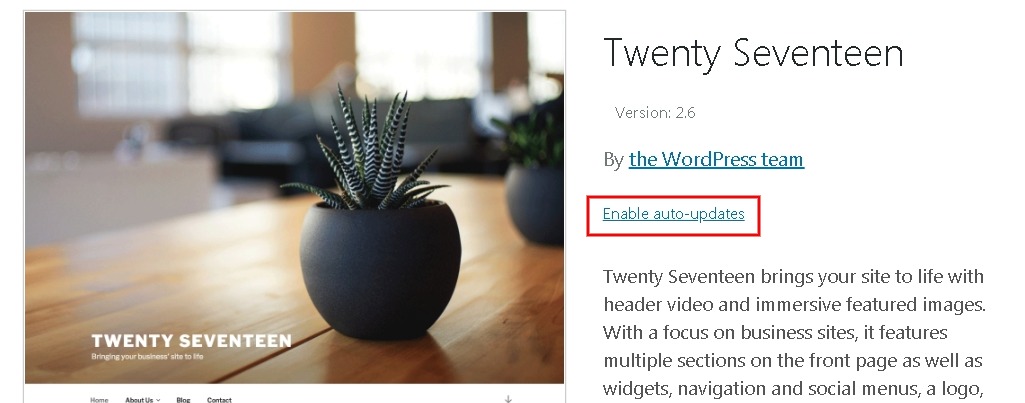This screenshot has width=1025, height=403.
Task: Click the wooden table surface in the preview
Action: click(163, 288)
